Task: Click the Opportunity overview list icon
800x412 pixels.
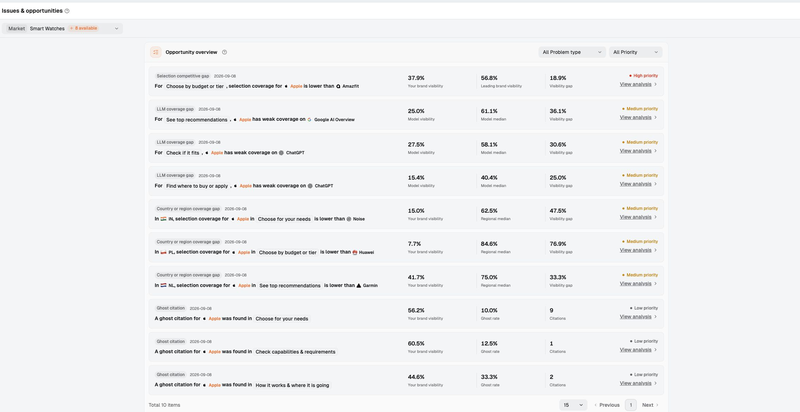Action: (156, 52)
